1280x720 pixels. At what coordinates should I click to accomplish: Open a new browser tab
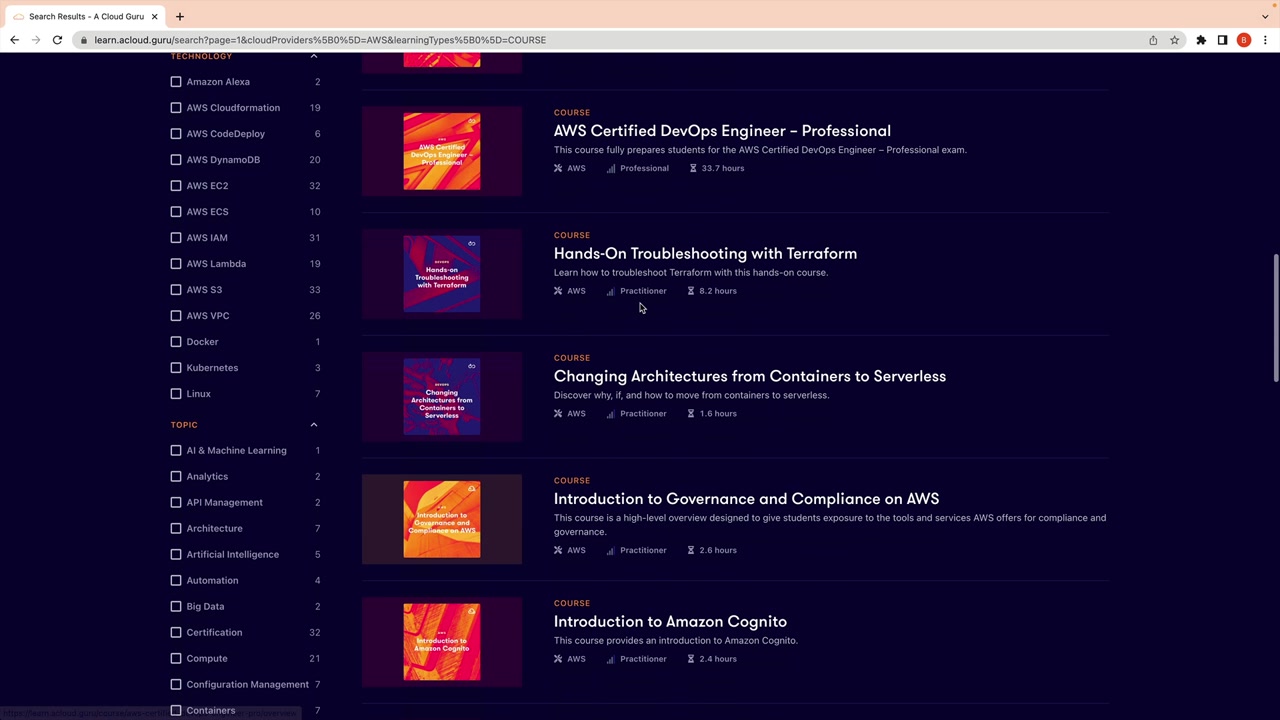click(x=180, y=16)
